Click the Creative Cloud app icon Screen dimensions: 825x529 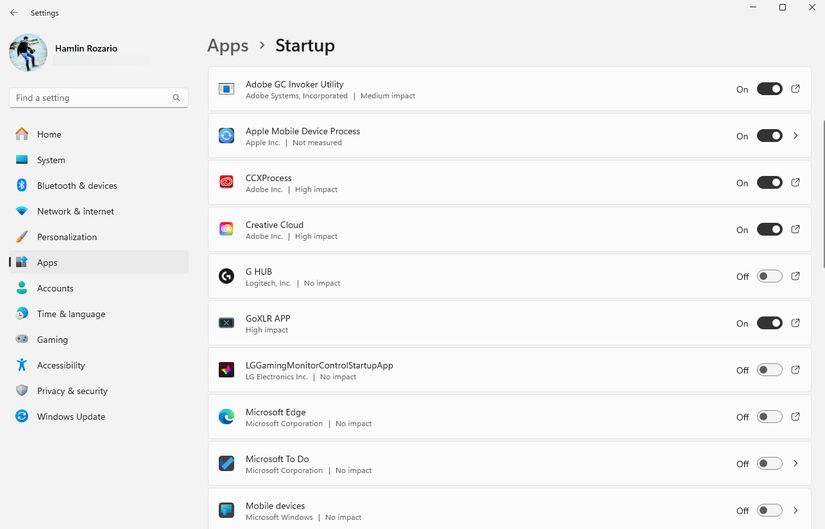coord(227,229)
